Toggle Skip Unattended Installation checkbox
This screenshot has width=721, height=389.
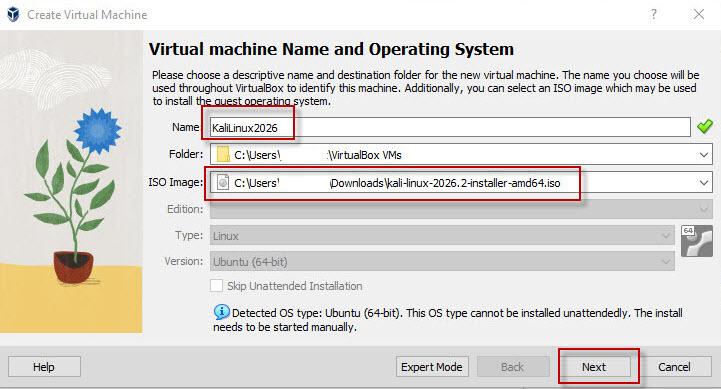[x=217, y=286]
